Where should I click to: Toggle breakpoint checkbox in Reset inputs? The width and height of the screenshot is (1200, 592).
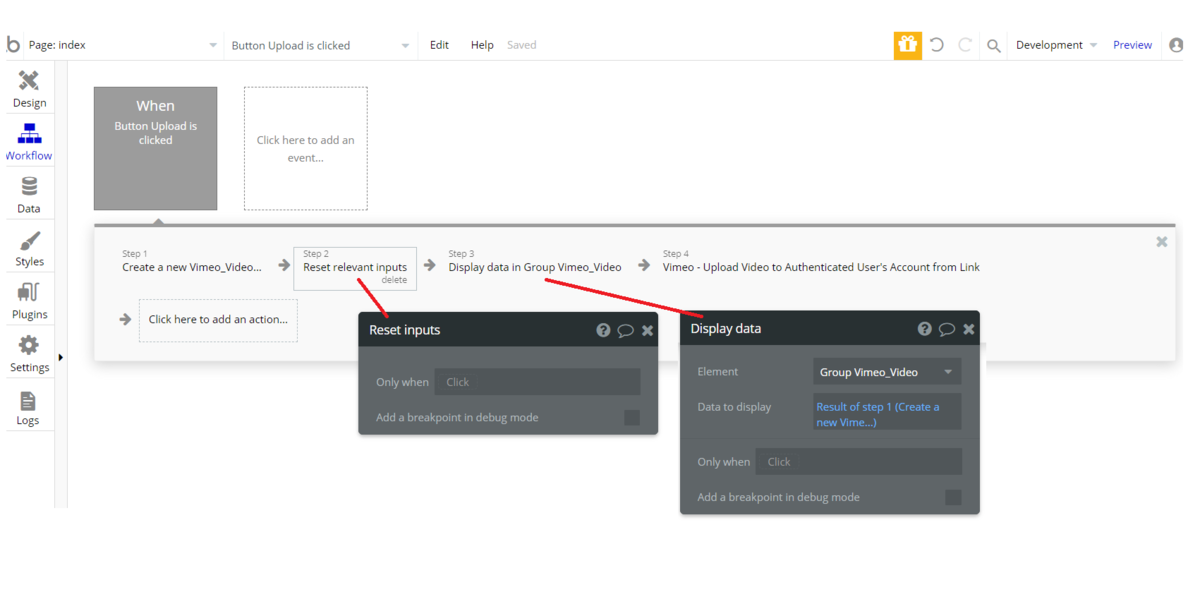point(632,417)
